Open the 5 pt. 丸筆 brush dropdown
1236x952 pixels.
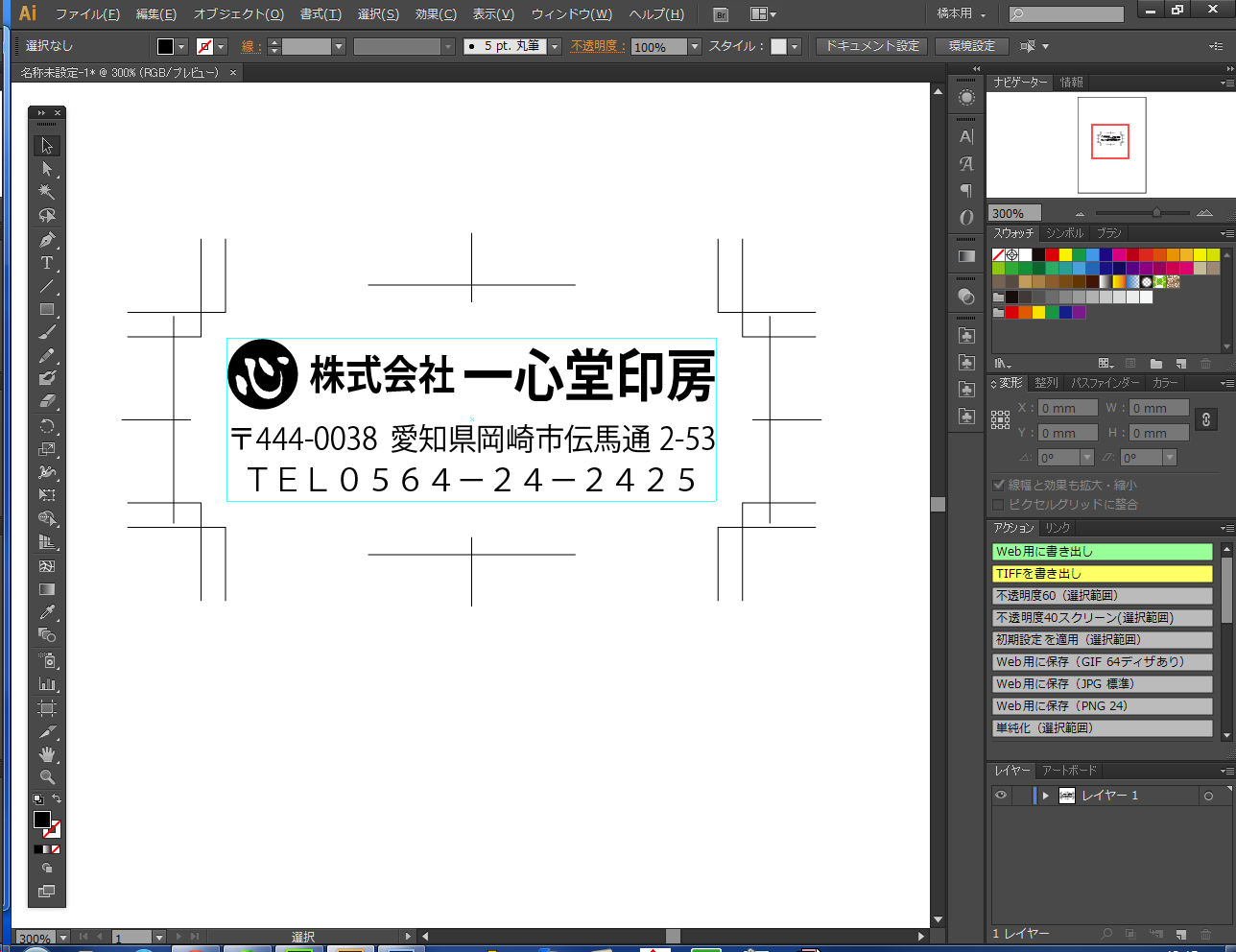click(x=555, y=46)
